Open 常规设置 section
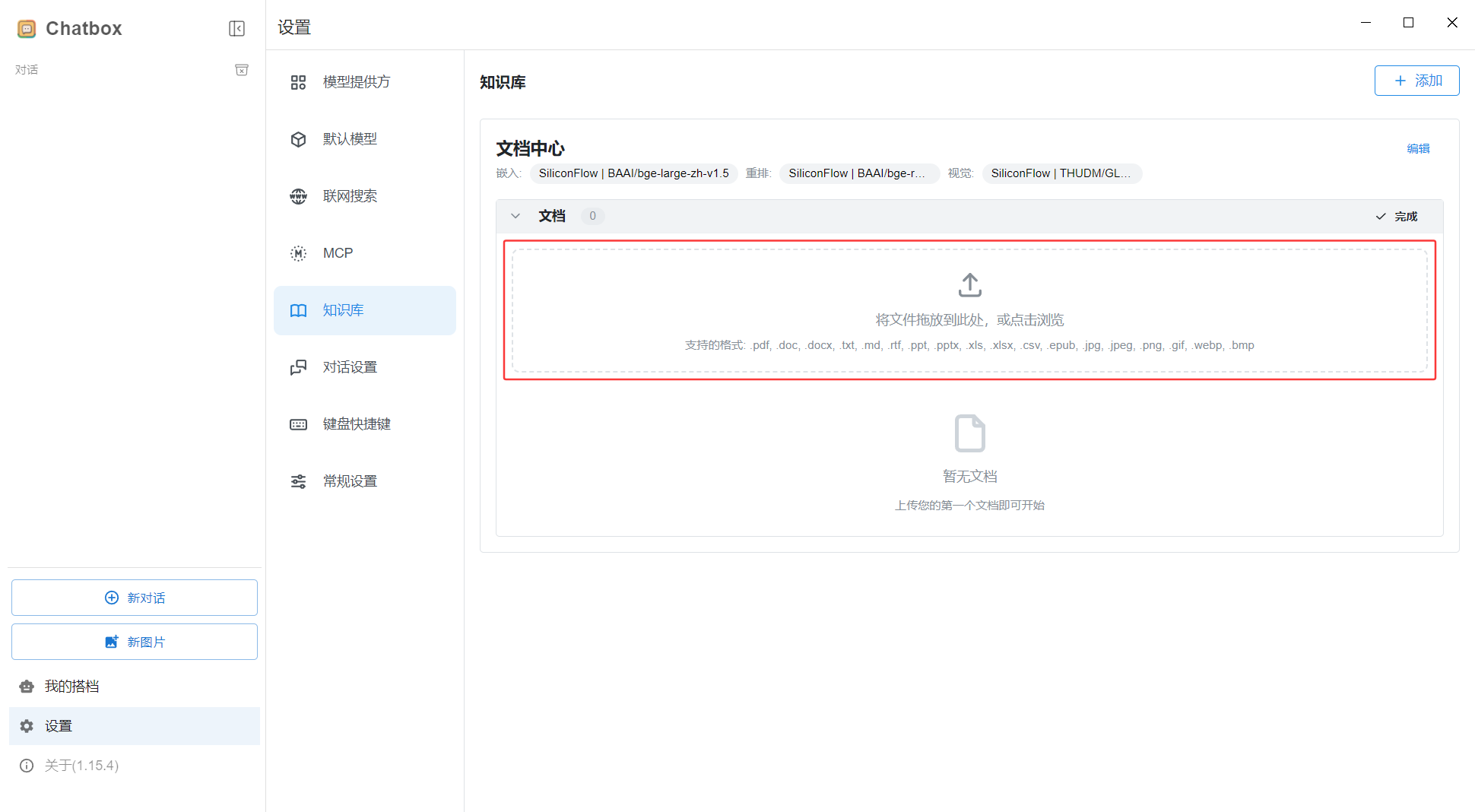1475x812 pixels. point(350,481)
